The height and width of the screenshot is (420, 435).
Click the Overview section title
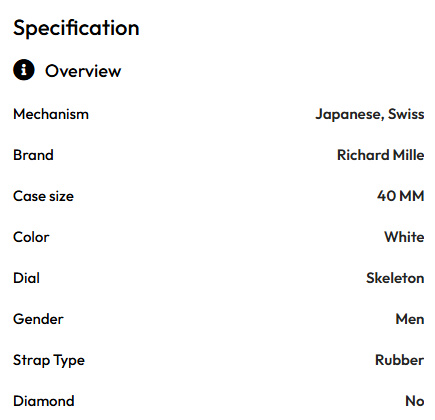click(x=83, y=71)
